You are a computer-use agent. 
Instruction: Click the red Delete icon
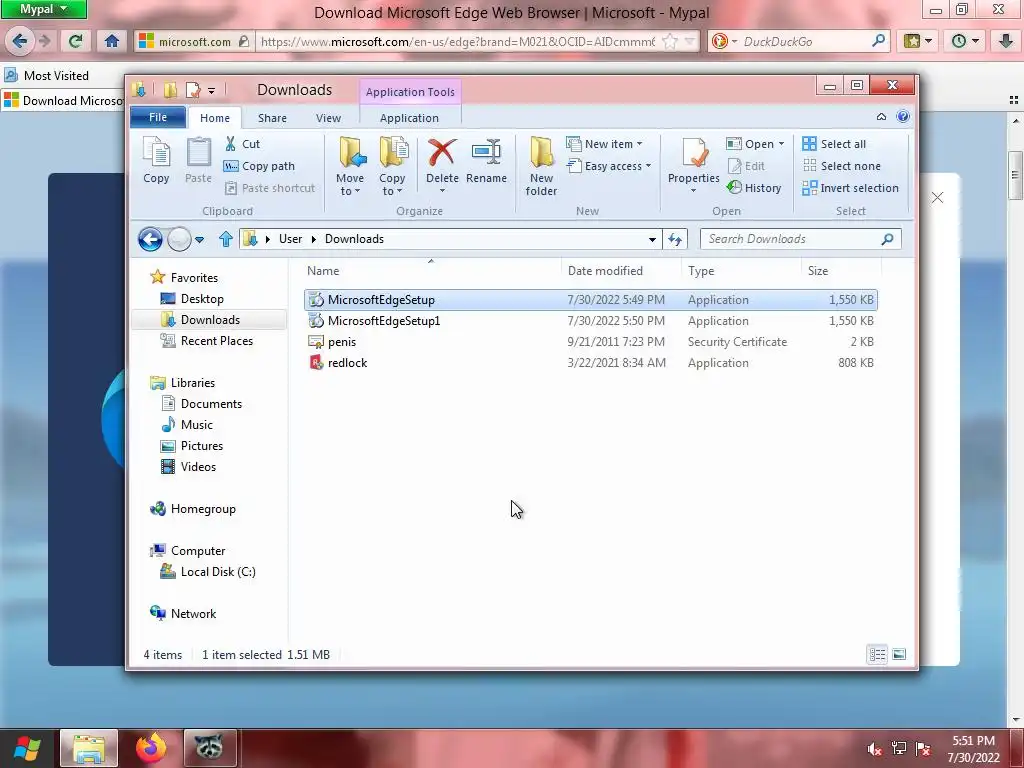pos(442,152)
